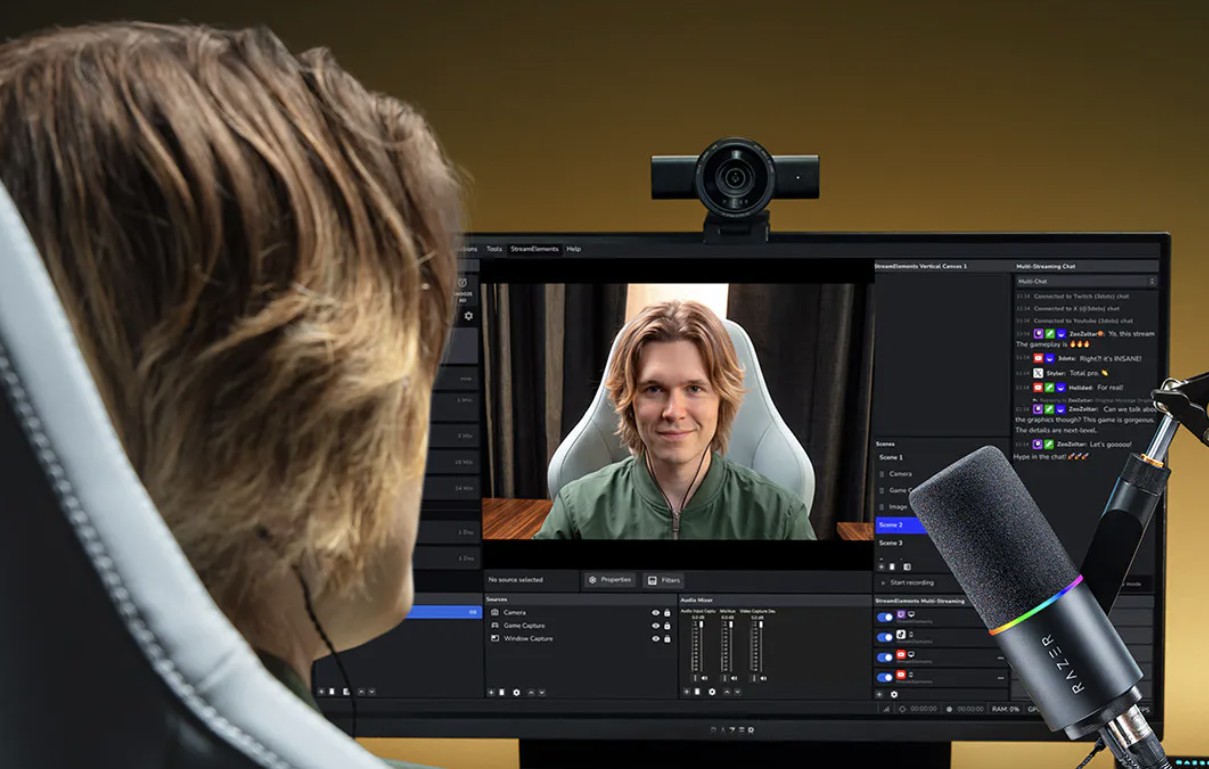Select the Window Capture source row

tap(579, 638)
